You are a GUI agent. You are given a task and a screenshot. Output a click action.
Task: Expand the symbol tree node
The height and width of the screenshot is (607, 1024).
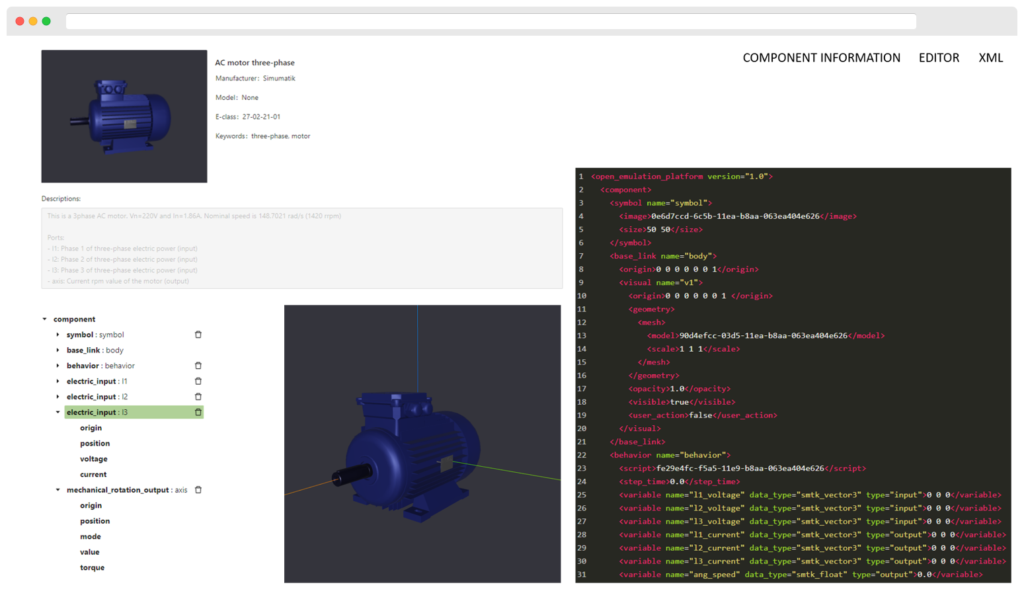tap(57, 335)
